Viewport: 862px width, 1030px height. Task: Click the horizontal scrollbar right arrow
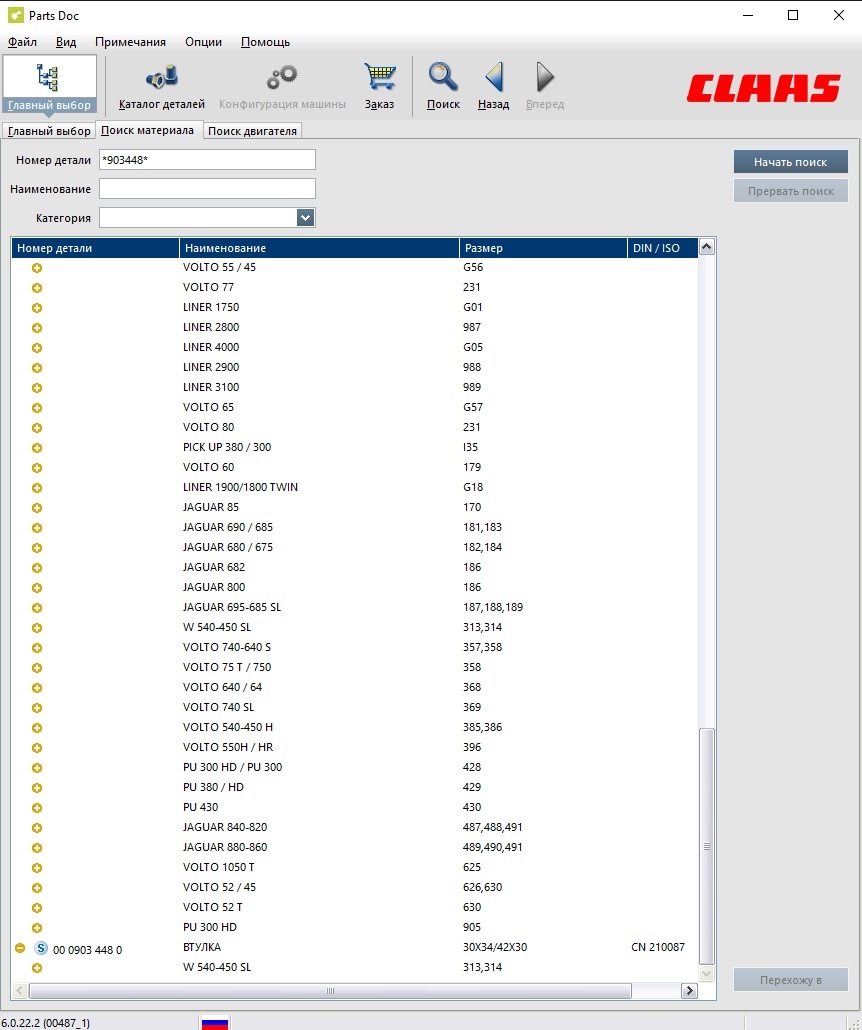tap(689, 991)
